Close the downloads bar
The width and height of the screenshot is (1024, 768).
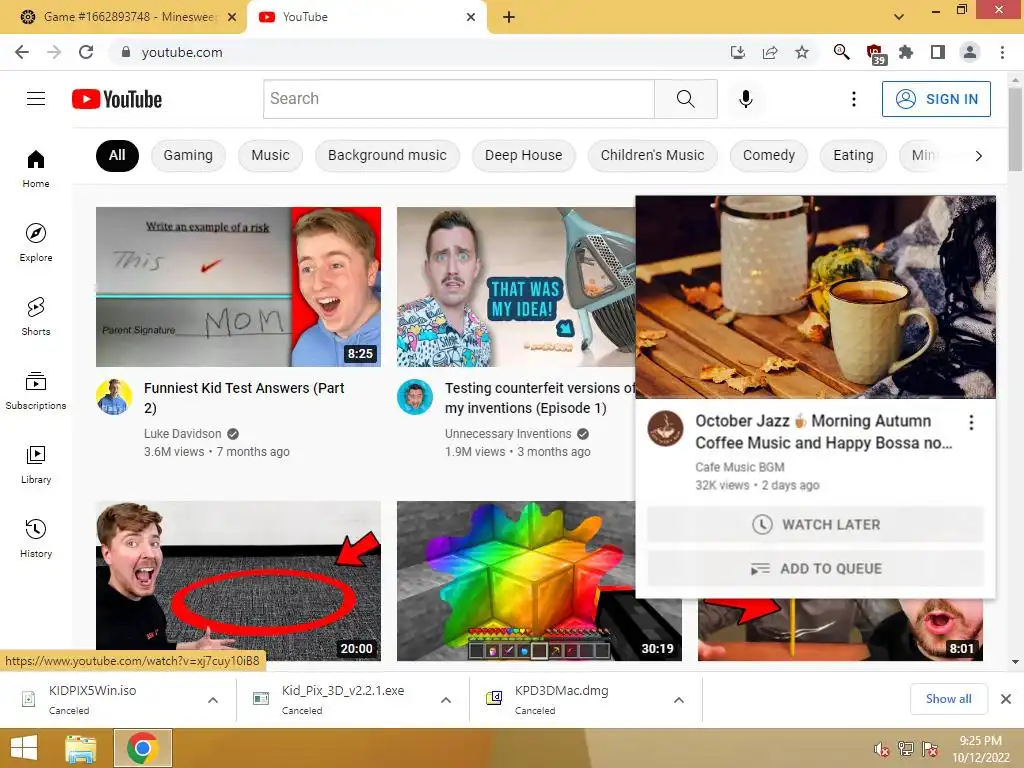click(x=1006, y=699)
